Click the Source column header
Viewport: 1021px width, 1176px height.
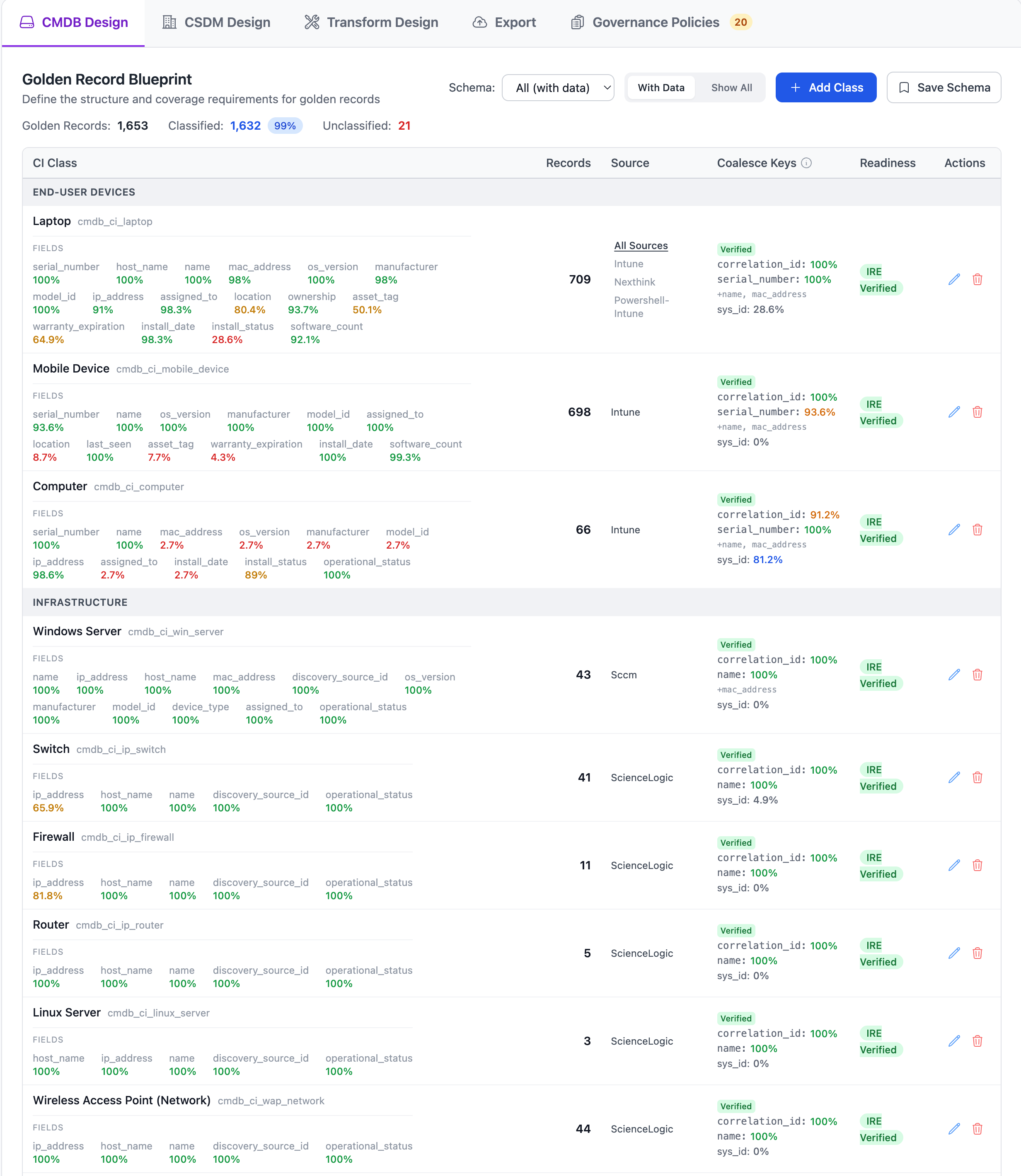click(630, 163)
